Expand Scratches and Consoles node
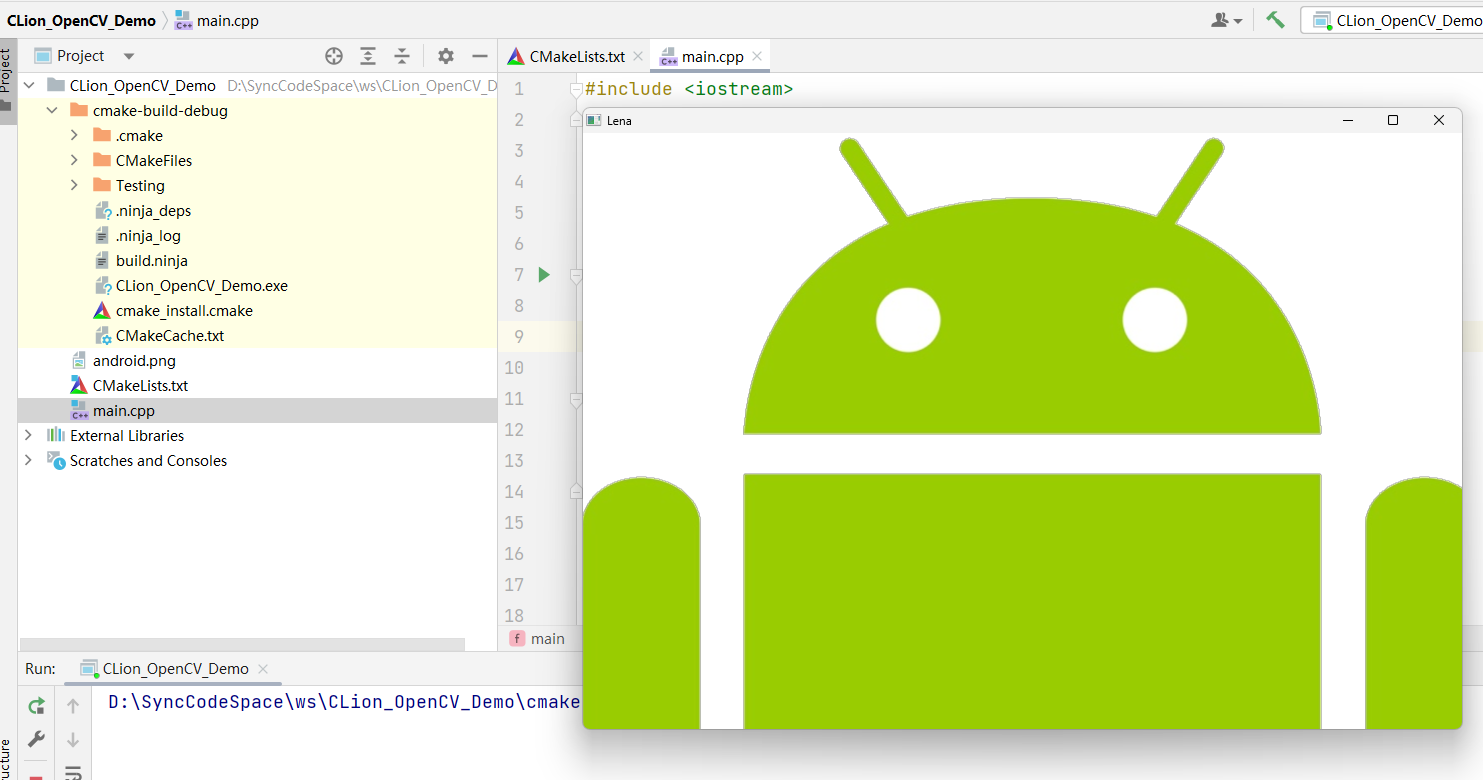Image resolution: width=1483 pixels, height=780 pixels. [x=29, y=460]
